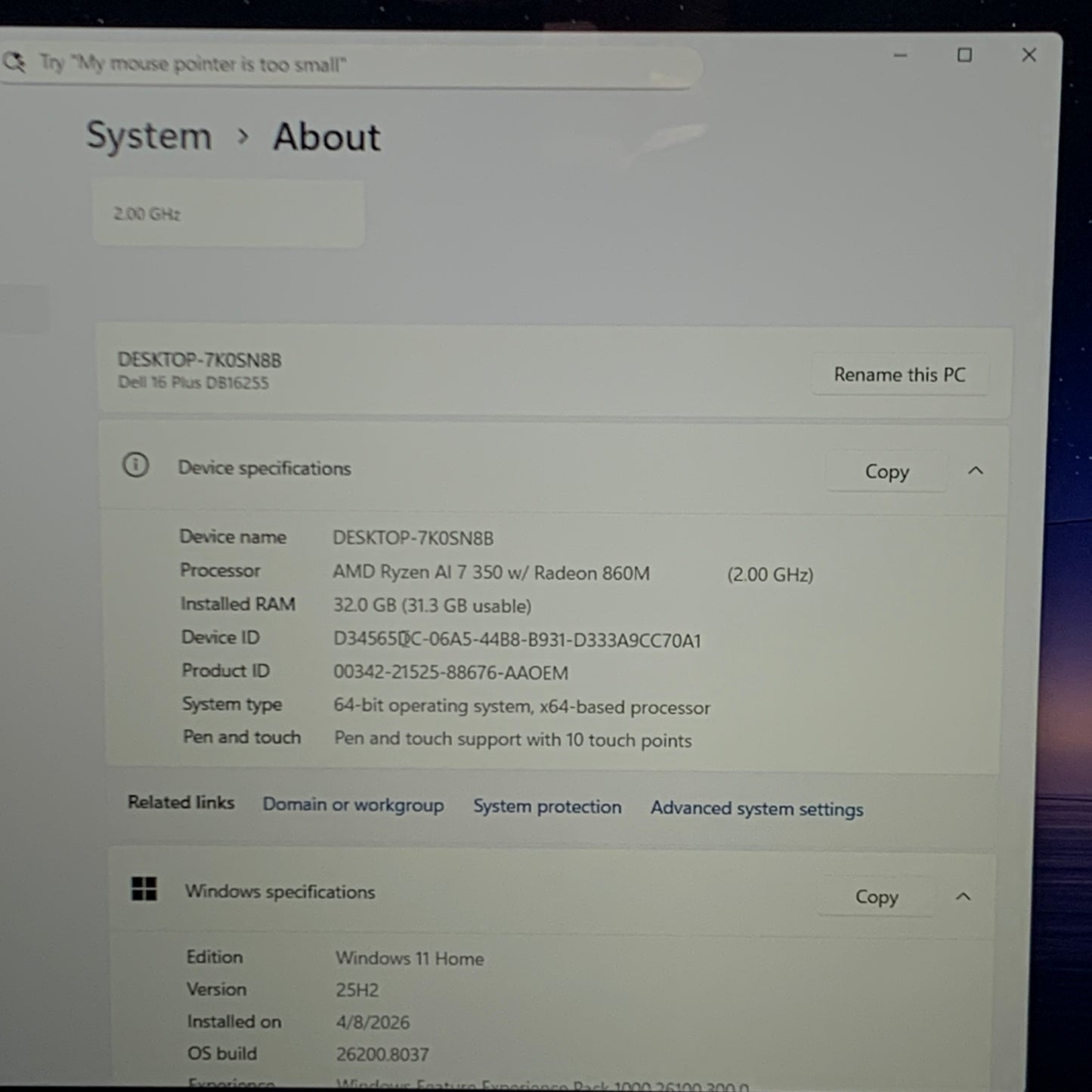Navigate back via the System breadcrumb

[x=149, y=136]
